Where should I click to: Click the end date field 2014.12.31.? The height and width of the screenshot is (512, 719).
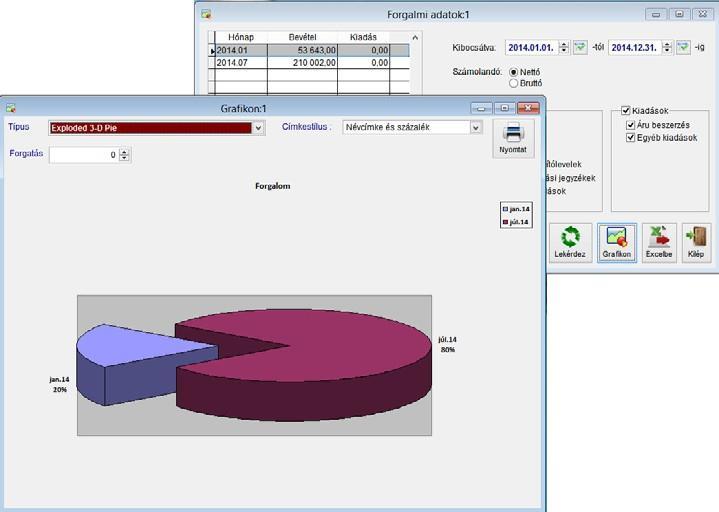point(635,48)
